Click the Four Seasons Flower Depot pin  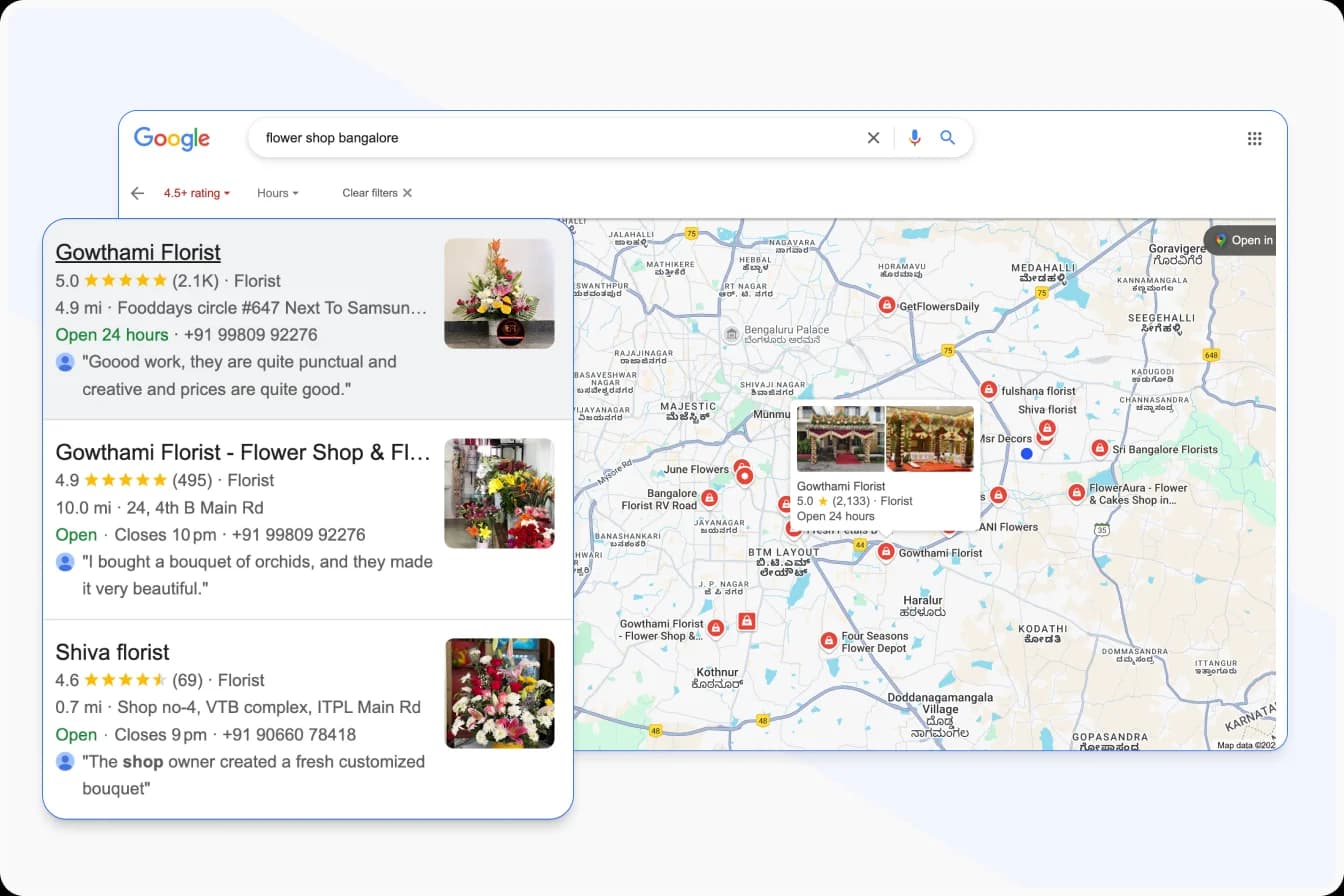828,640
